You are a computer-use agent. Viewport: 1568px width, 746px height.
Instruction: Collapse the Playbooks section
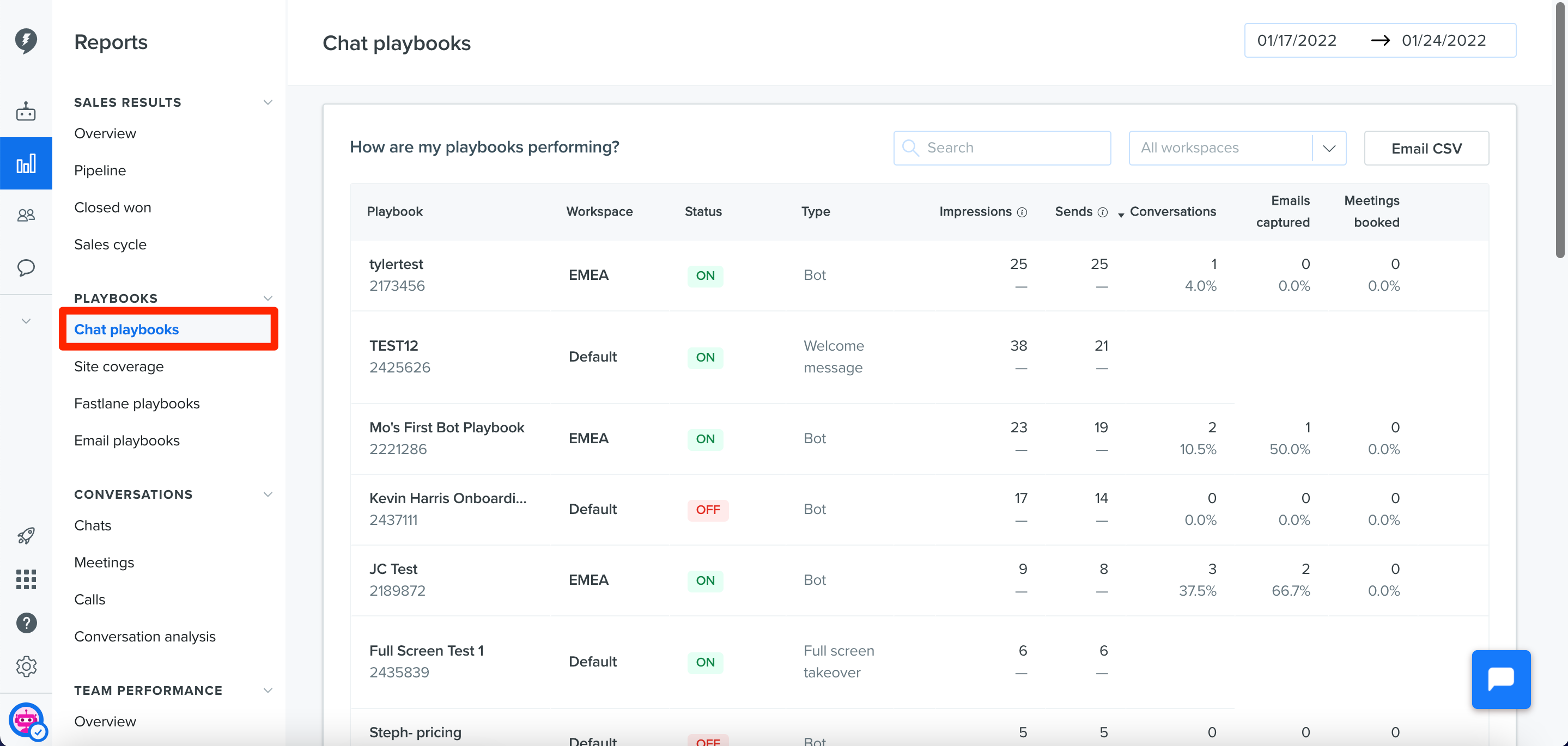[x=267, y=298]
